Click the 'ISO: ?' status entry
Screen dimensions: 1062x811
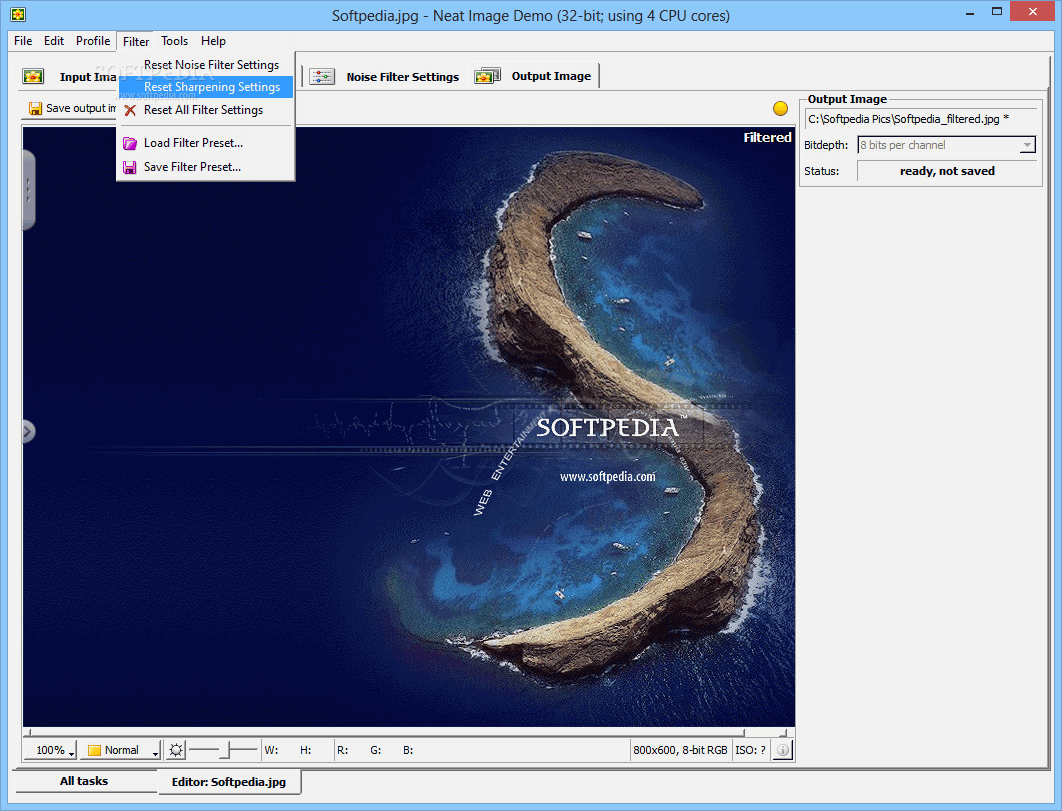pos(750,750)
